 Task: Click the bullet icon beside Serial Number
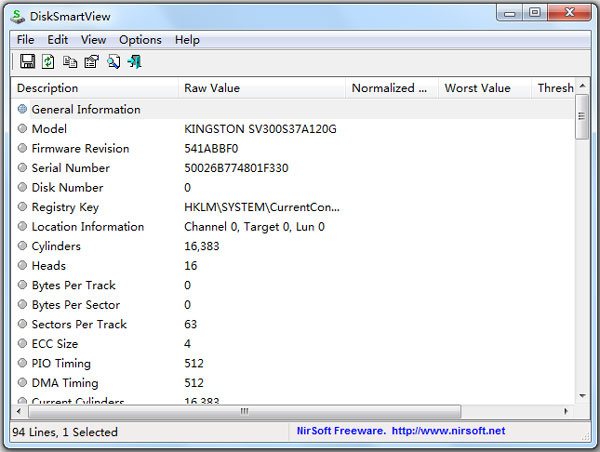[x=22, y=168]
